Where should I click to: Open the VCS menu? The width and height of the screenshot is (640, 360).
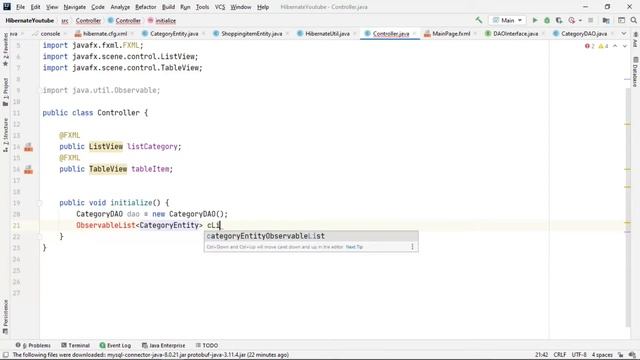tap(220, 7)
